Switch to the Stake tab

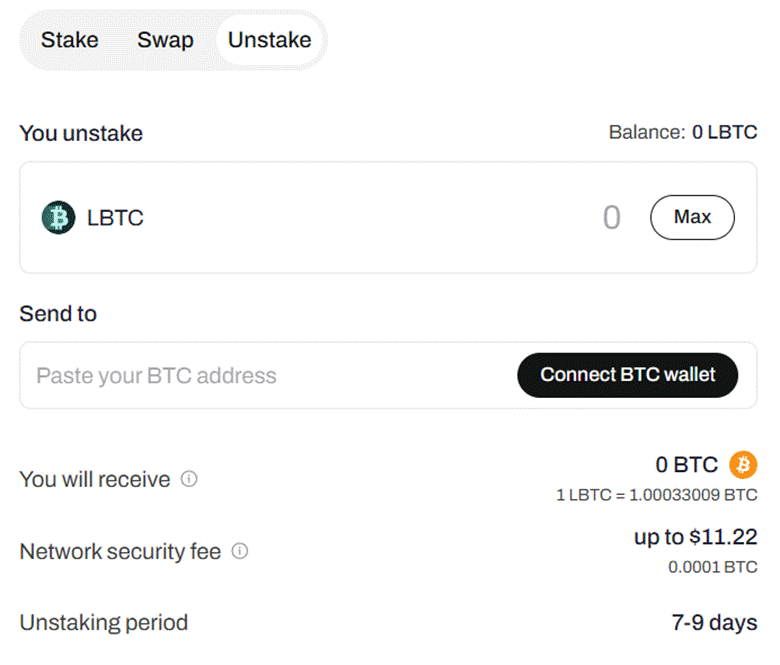(69, 40)
